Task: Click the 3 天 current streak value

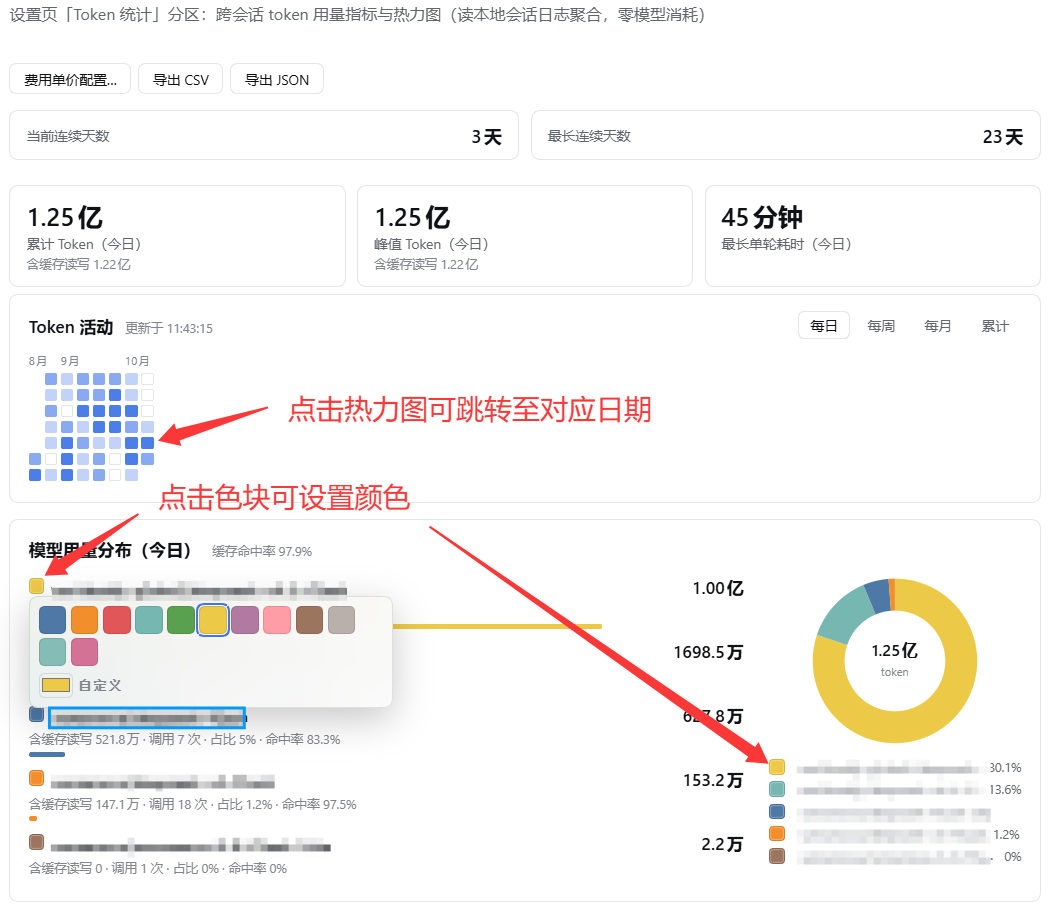Action: pos(487,137)
